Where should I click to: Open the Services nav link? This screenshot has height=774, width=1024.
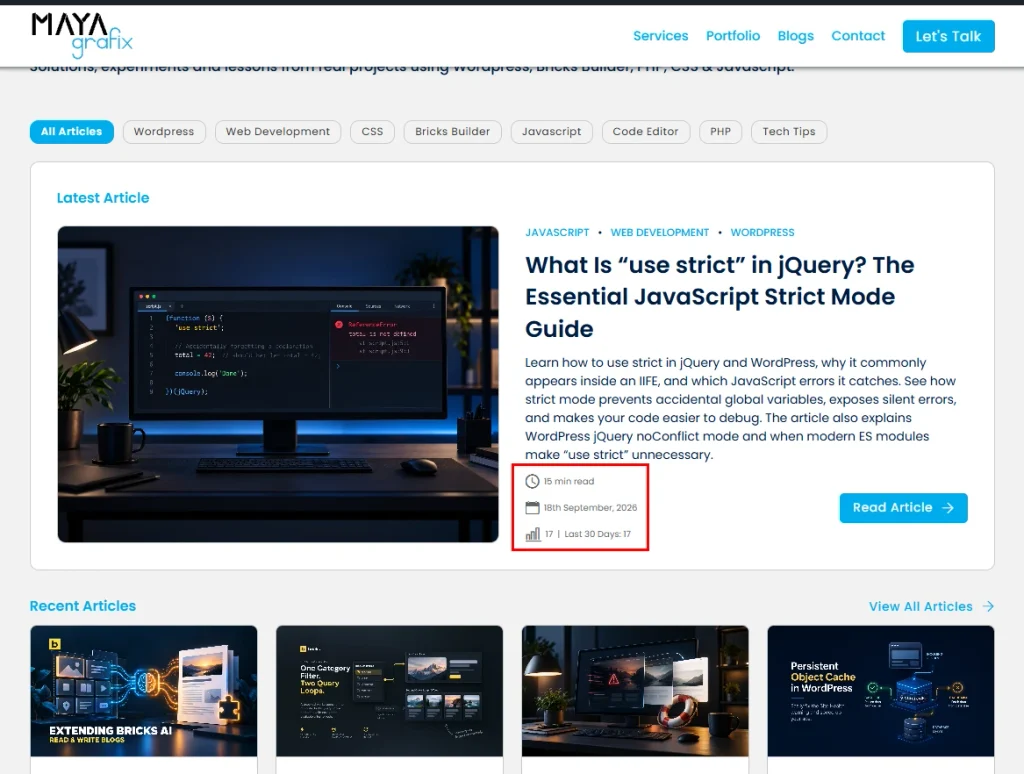tap(660, 36)
